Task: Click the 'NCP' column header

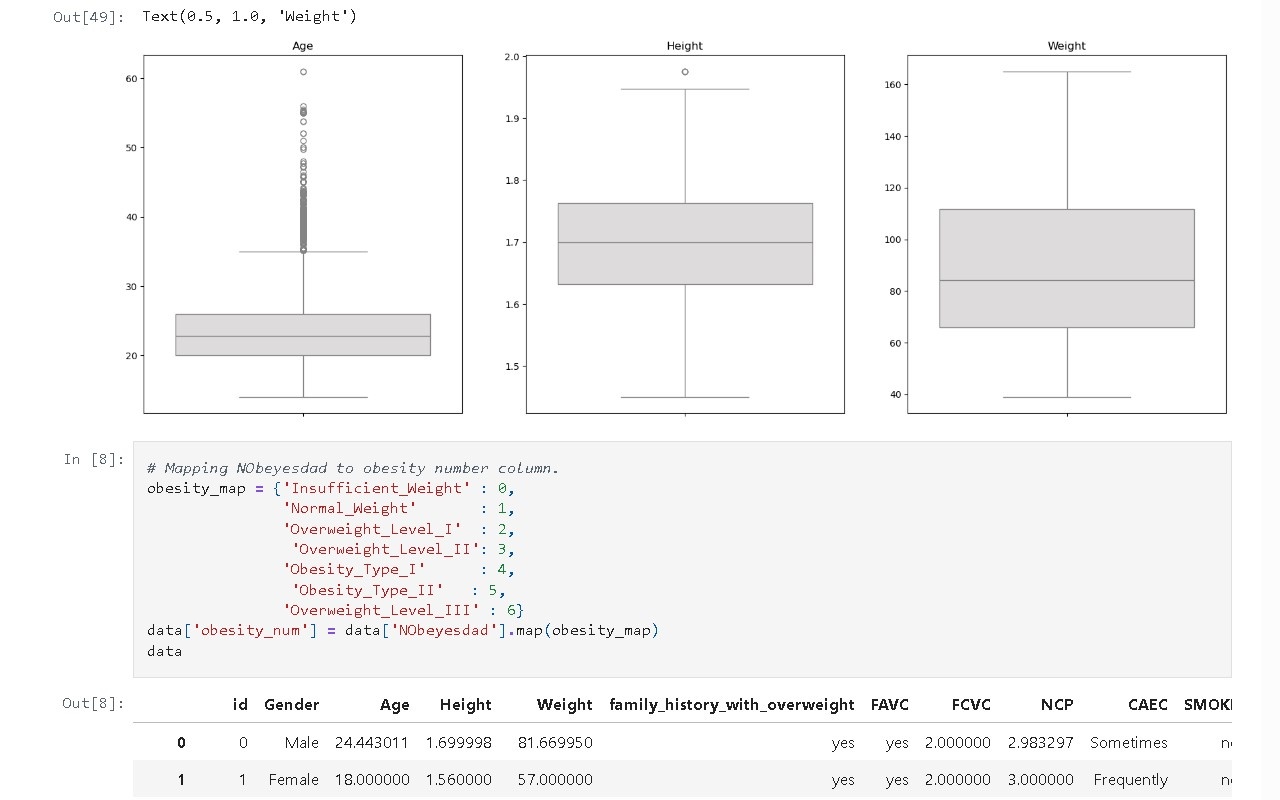Action: click(1056, 705)
